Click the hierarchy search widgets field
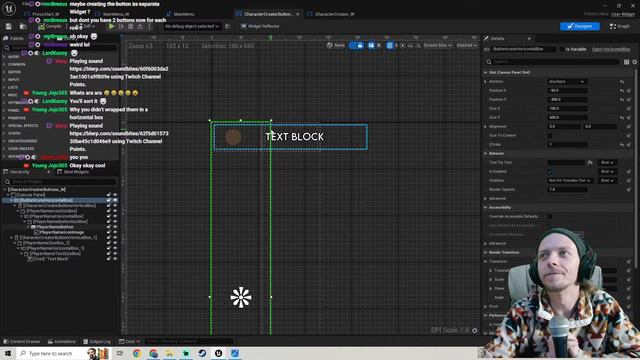This screenshot has width=640, height=360. click(x=60, y=181)
